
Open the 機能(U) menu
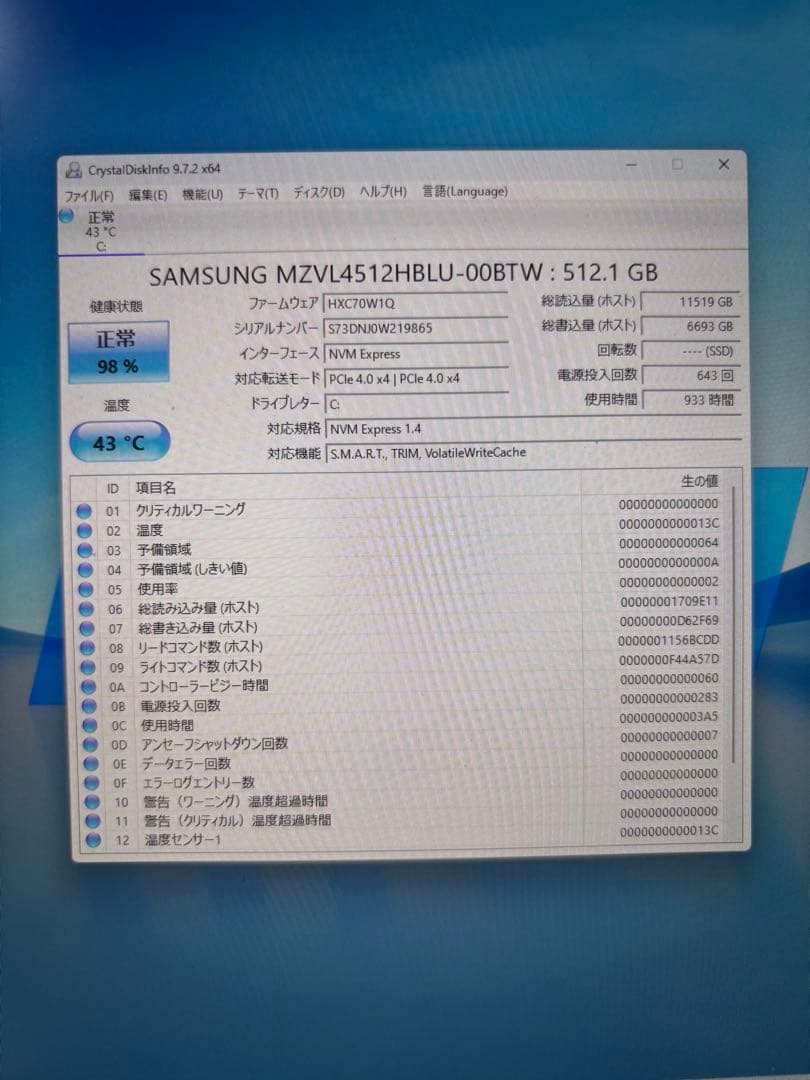(x=201, y=194)
